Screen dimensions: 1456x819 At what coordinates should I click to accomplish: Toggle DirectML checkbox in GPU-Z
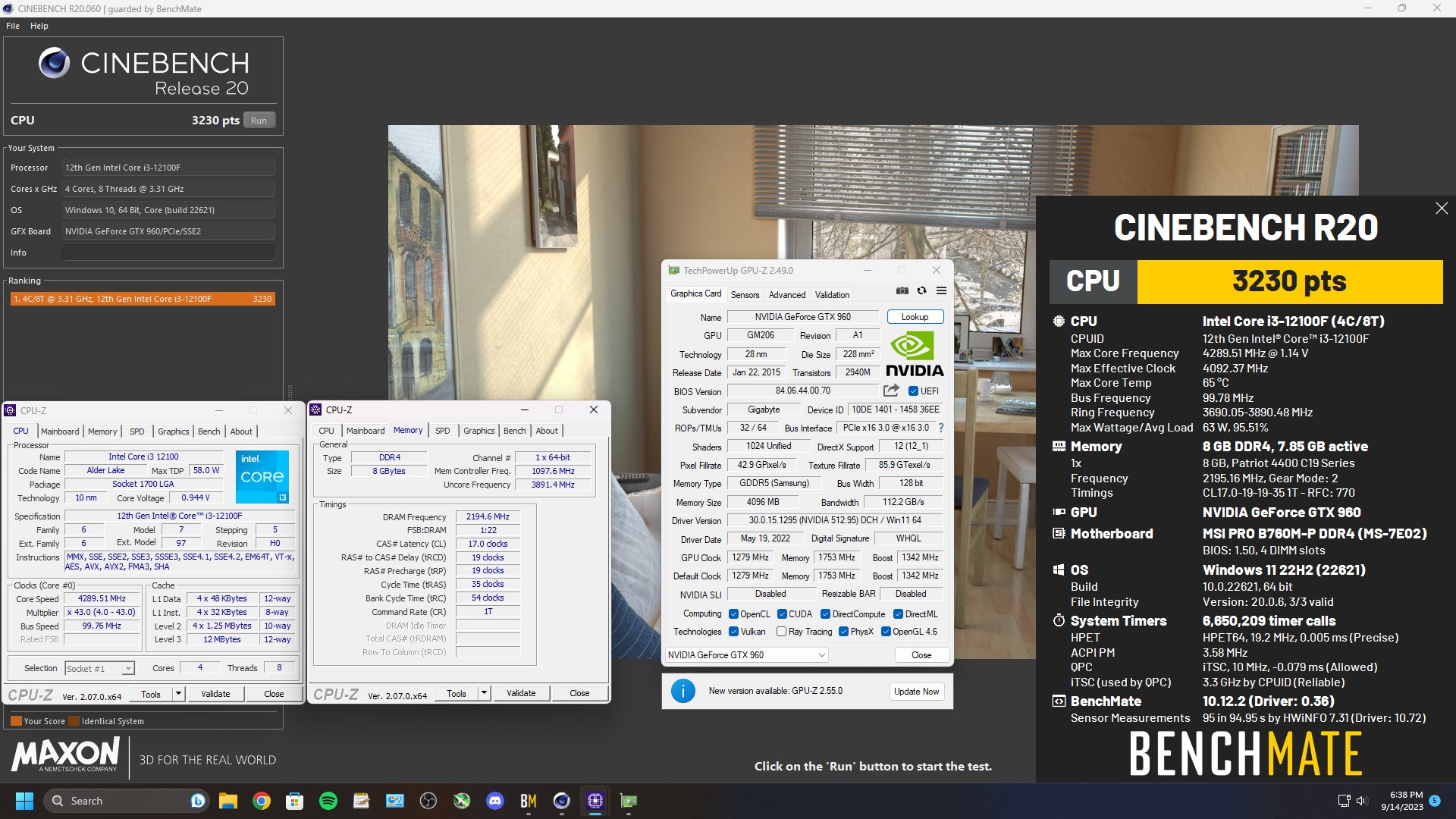pyautogui.click(x=898, y=614)
